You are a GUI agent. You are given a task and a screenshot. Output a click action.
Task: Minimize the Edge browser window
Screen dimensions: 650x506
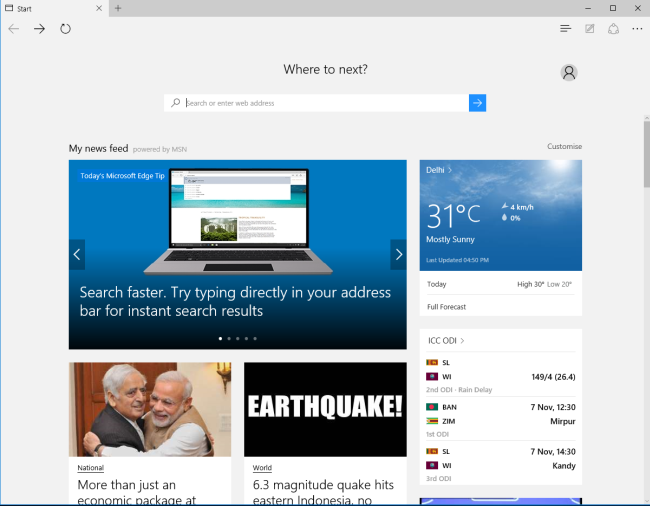click(588, 8)
